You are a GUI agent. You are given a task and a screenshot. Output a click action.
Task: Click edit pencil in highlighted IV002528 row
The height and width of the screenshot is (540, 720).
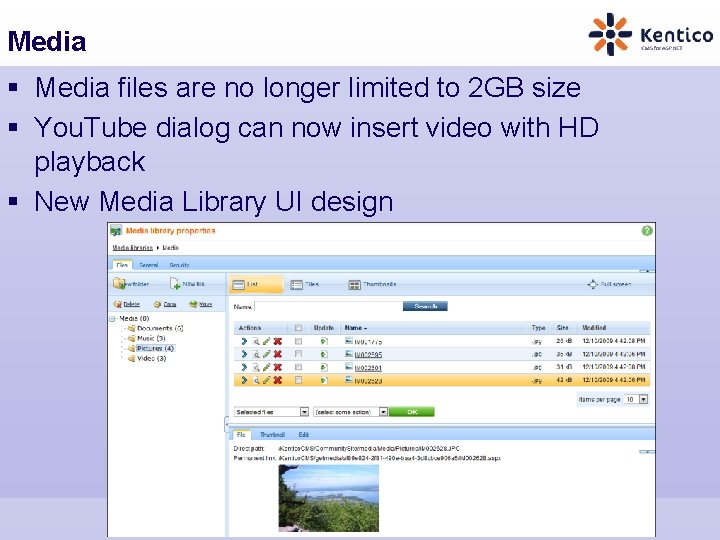[266, 380]
